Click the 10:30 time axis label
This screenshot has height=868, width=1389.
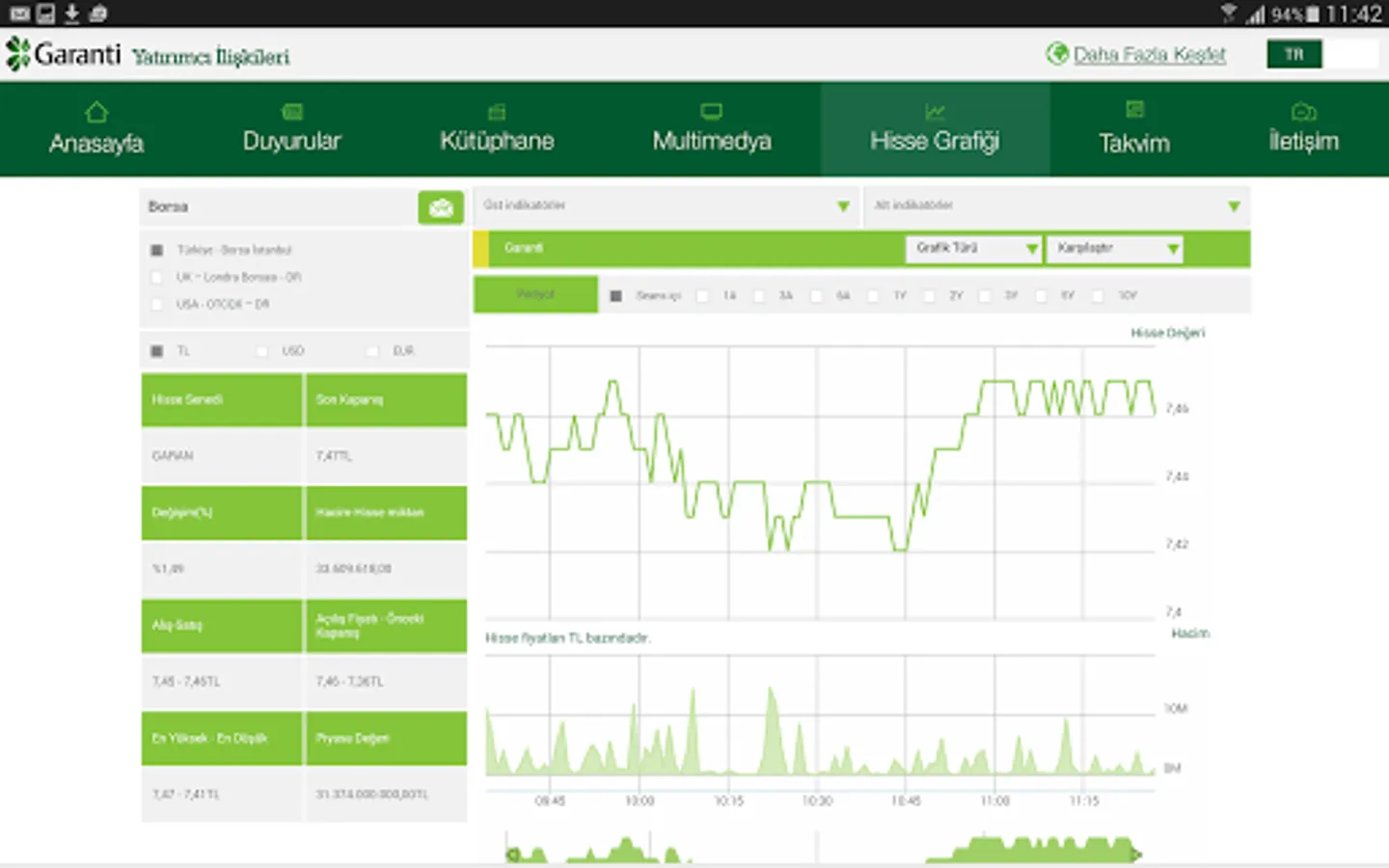coord(817,800)
